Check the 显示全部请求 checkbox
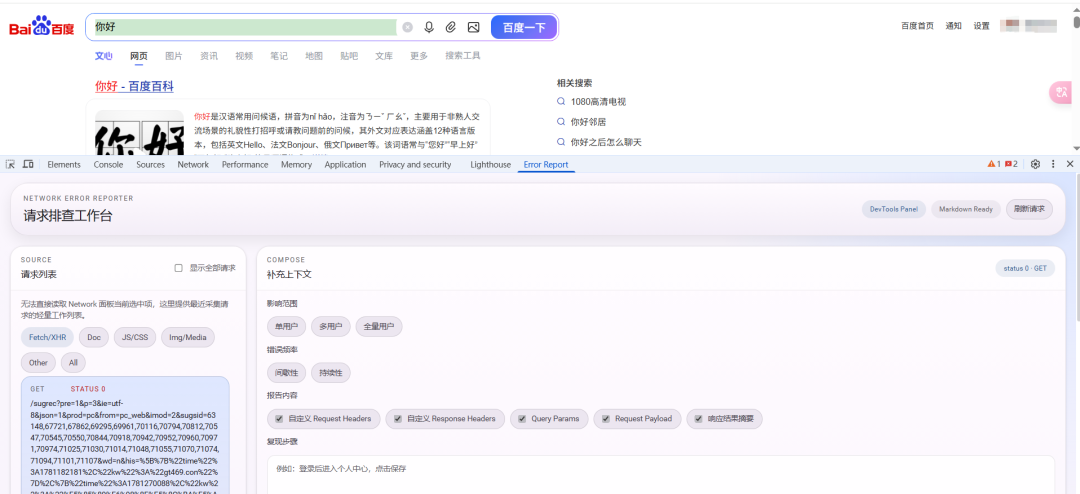 (x=178, y=268)
